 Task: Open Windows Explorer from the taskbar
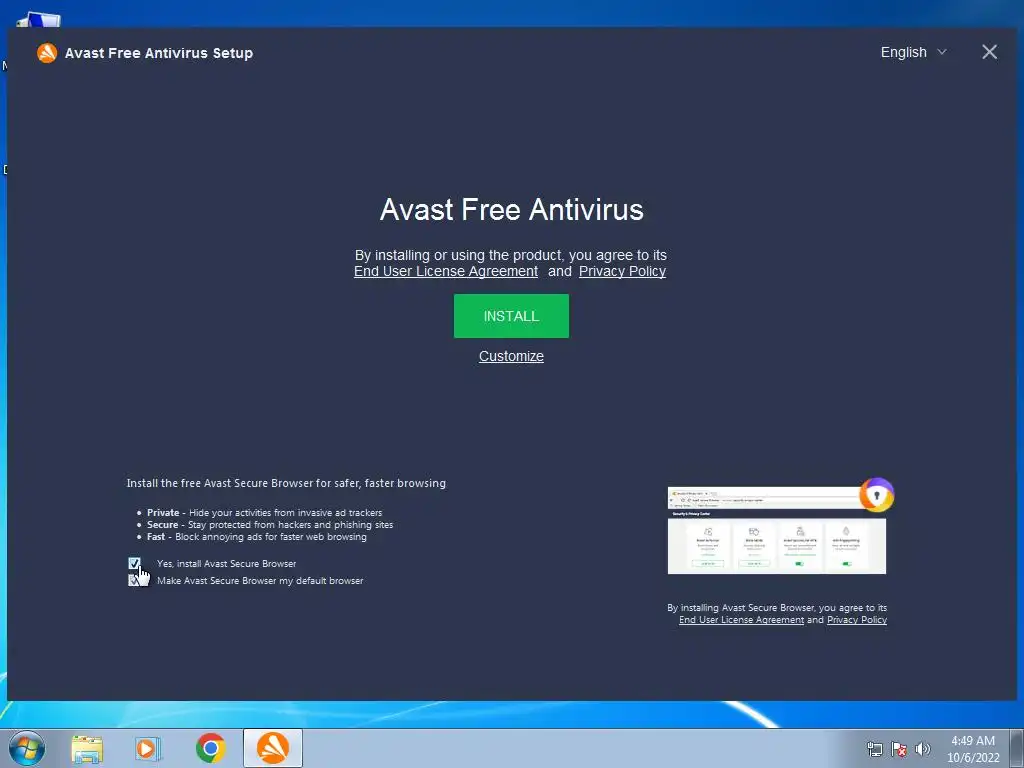pos(87,748)
